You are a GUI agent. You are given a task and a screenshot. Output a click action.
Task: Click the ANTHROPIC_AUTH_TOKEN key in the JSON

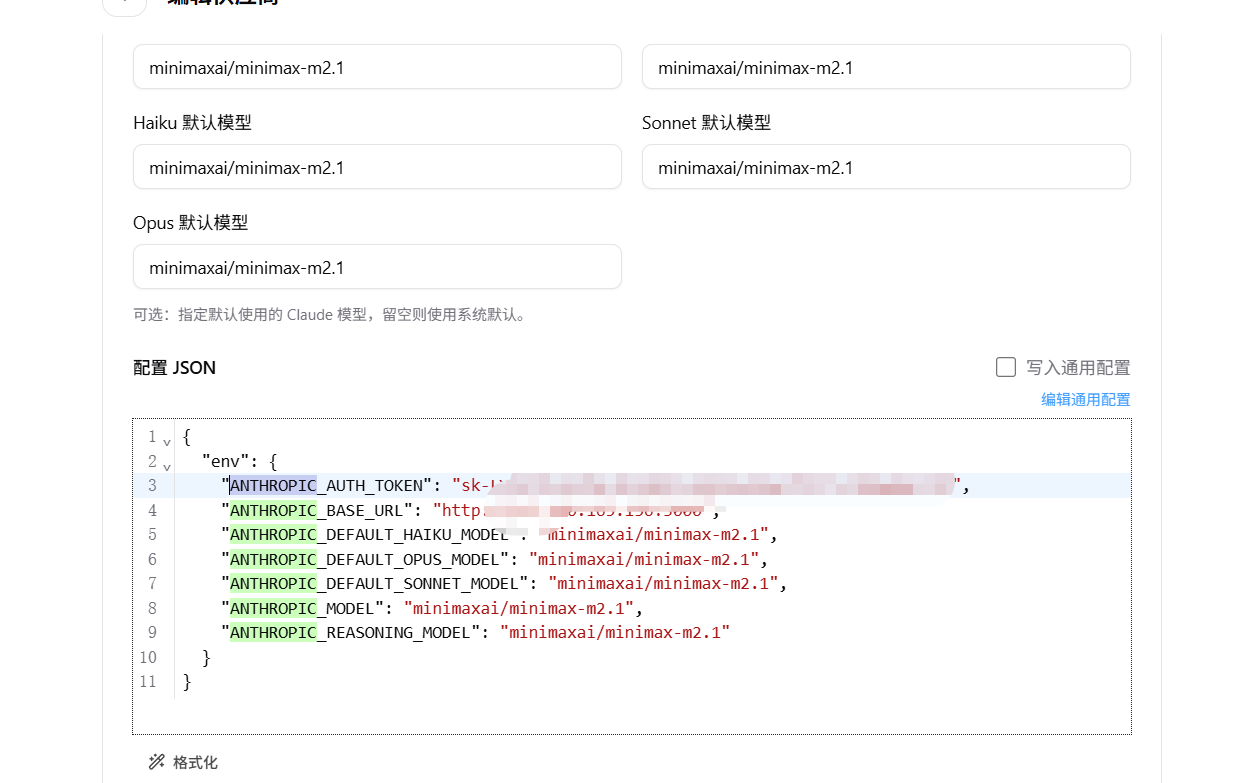coord(327,486)
